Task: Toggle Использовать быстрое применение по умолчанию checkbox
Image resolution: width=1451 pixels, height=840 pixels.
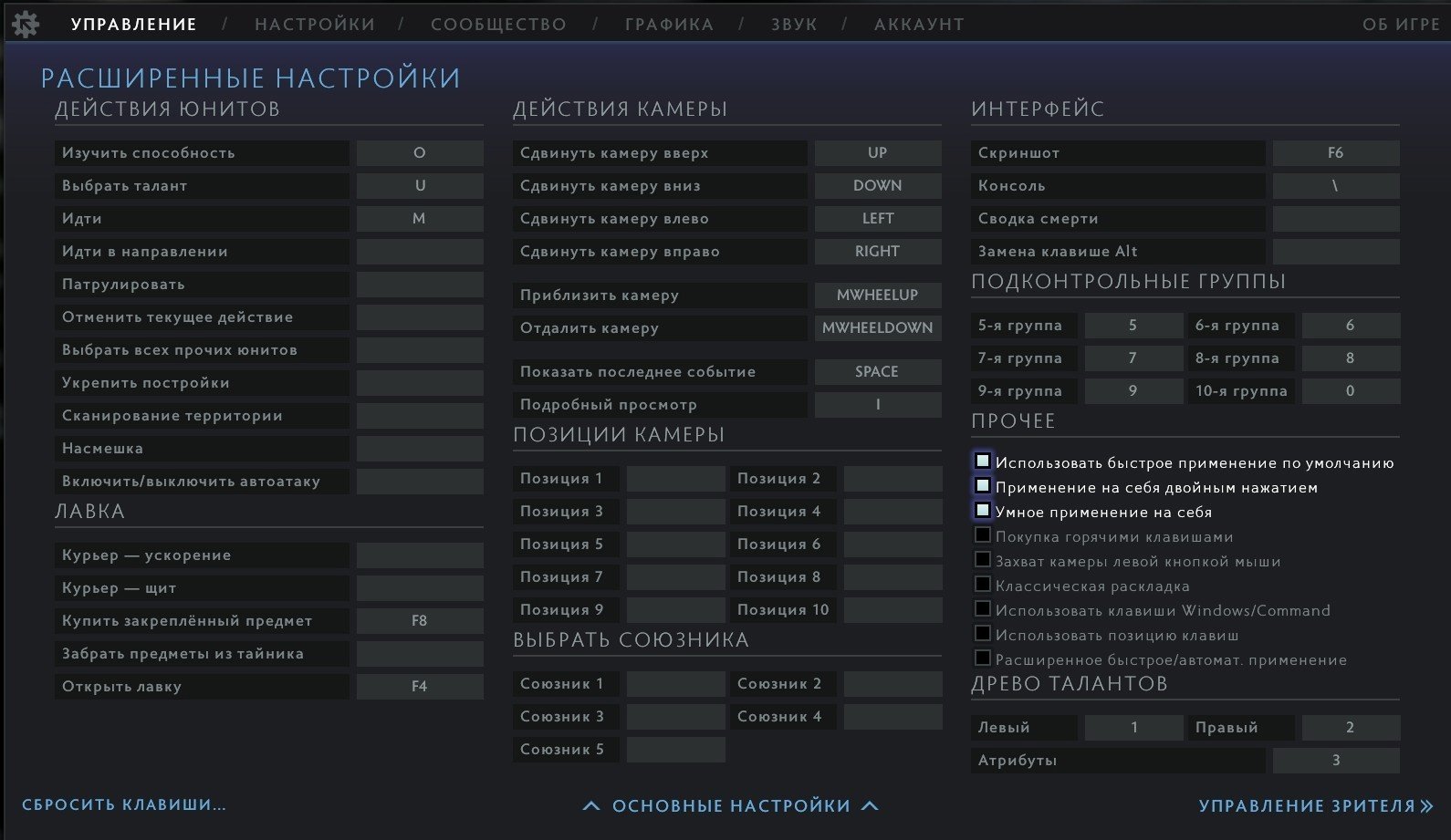Action: (983, 461)
